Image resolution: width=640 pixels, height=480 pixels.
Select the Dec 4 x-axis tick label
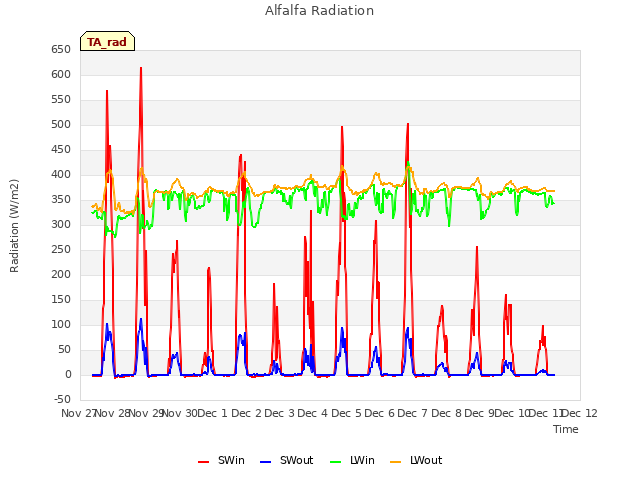(x=313, y=413)
